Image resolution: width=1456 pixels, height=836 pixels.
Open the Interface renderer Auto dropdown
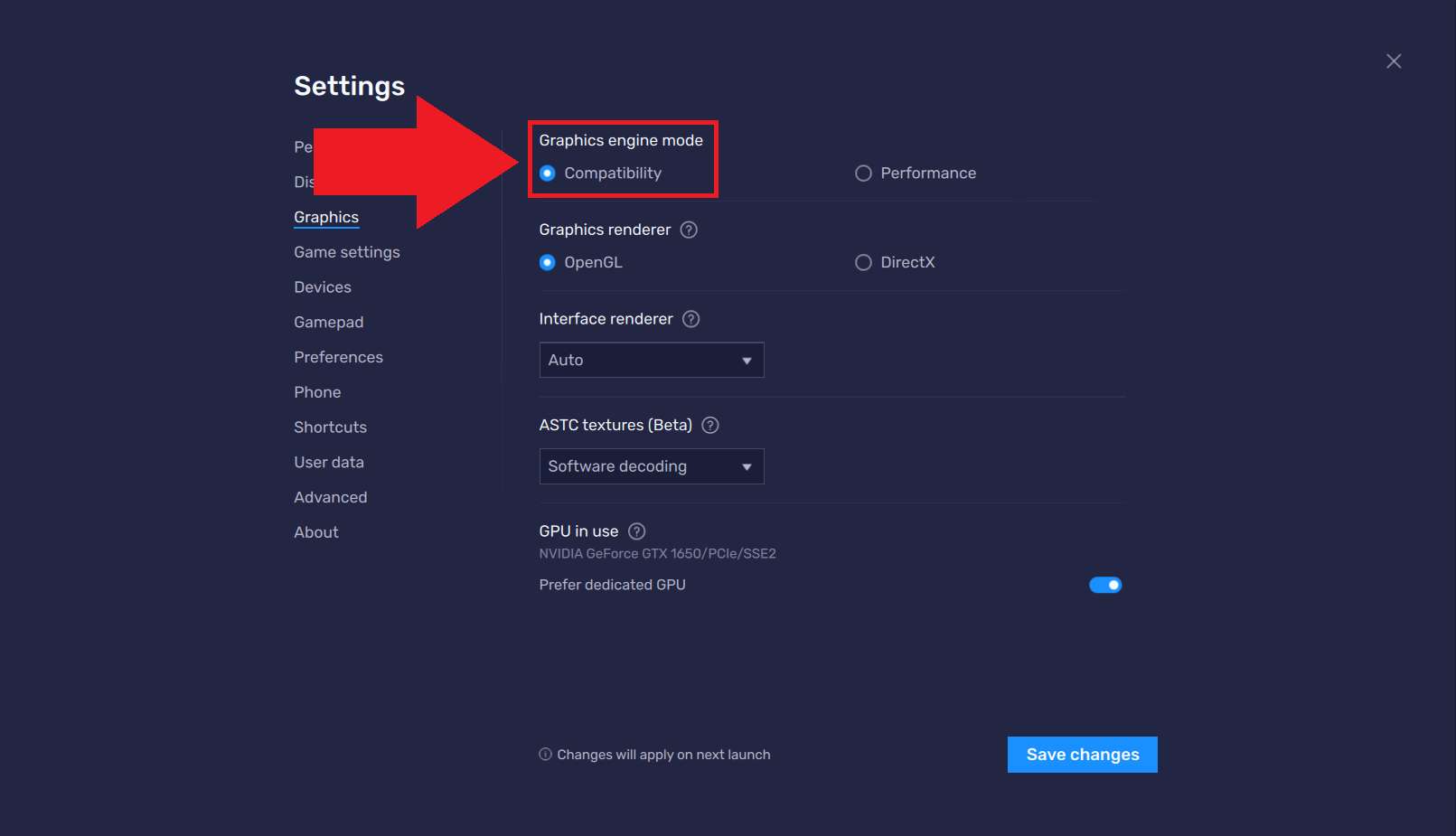coord(651,360)
